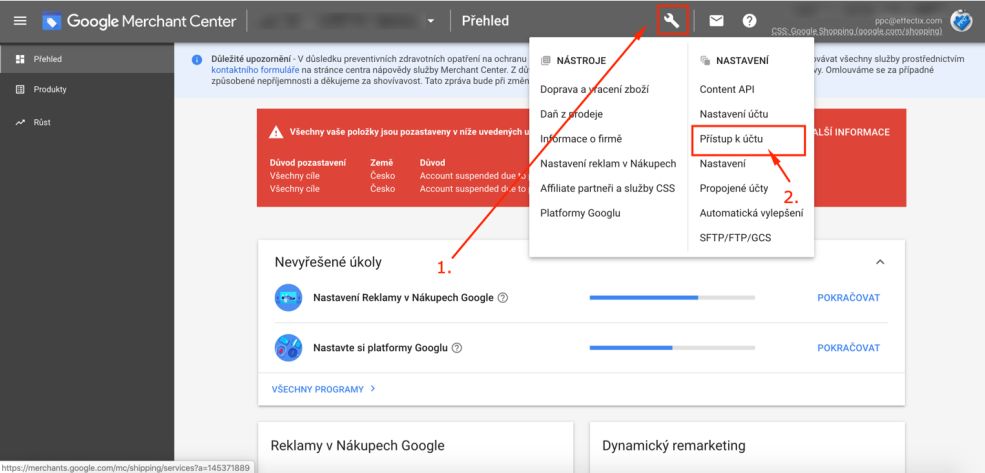Open the Nastavení menu item below Přístup k účtu

click(722, 163)
